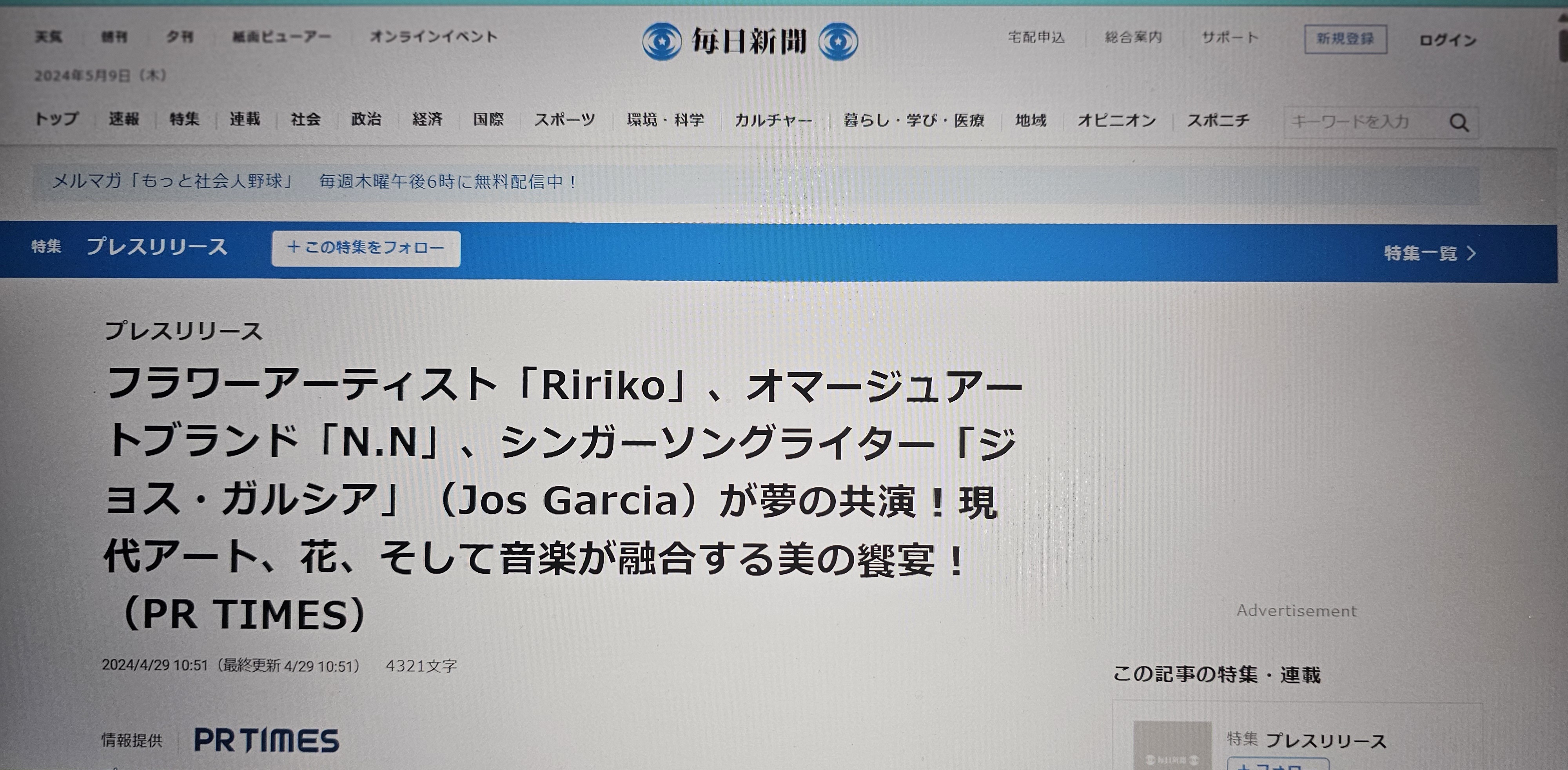
Task: Click the right Mainichi eye logo
Action: pyautogui.click(x=838, y=42)
